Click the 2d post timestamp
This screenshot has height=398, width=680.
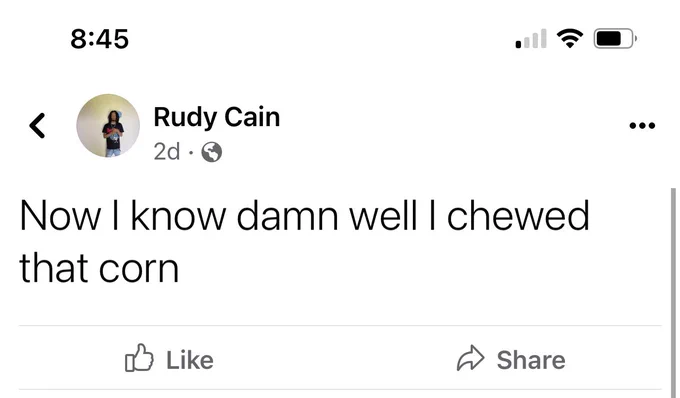tap(167, 152)
